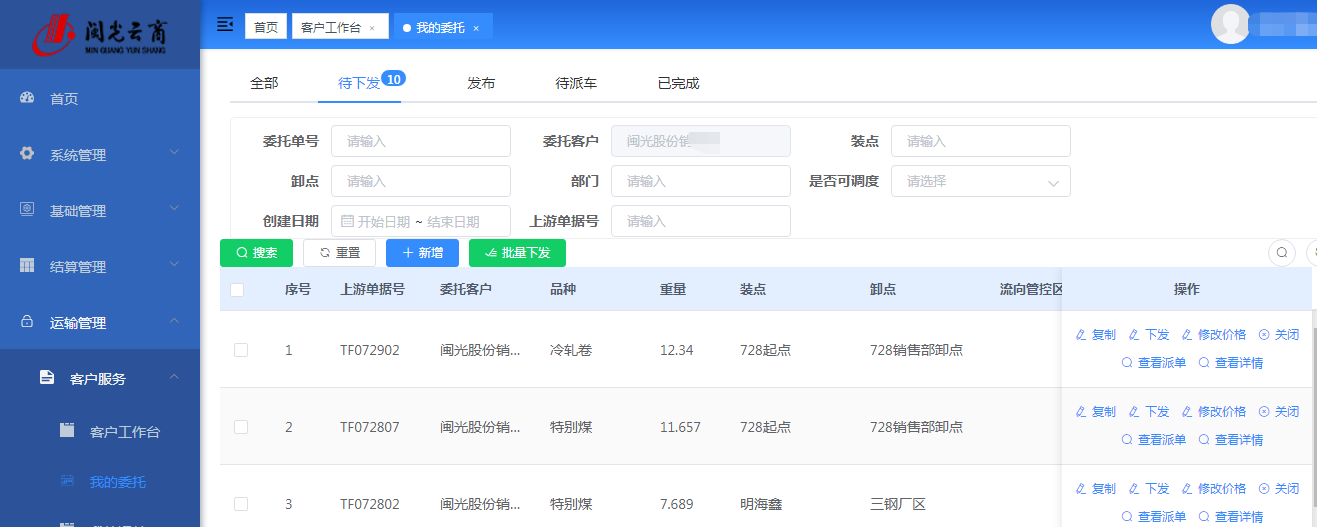
Task: Click the 委托单号 input field
Action: click(420, 141)
